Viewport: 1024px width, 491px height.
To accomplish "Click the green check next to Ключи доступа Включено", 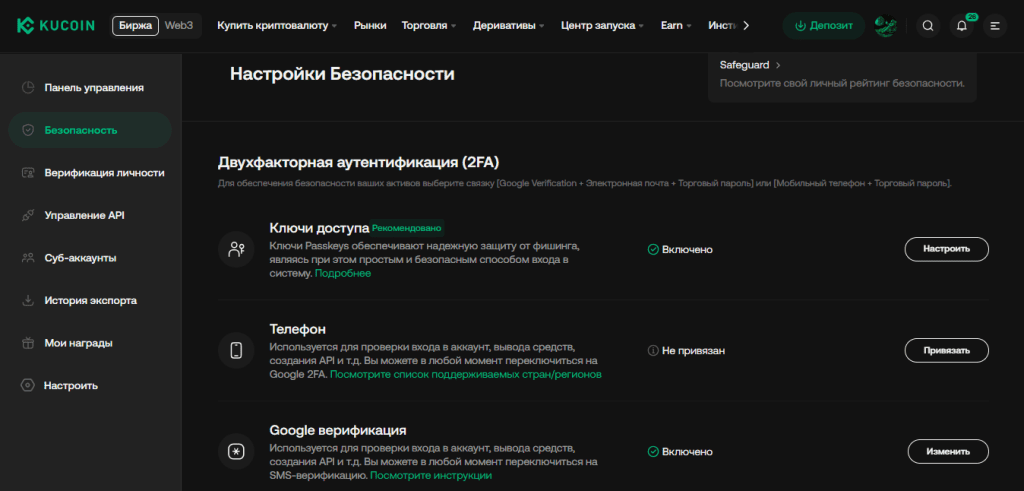I will tap(652, 249).
